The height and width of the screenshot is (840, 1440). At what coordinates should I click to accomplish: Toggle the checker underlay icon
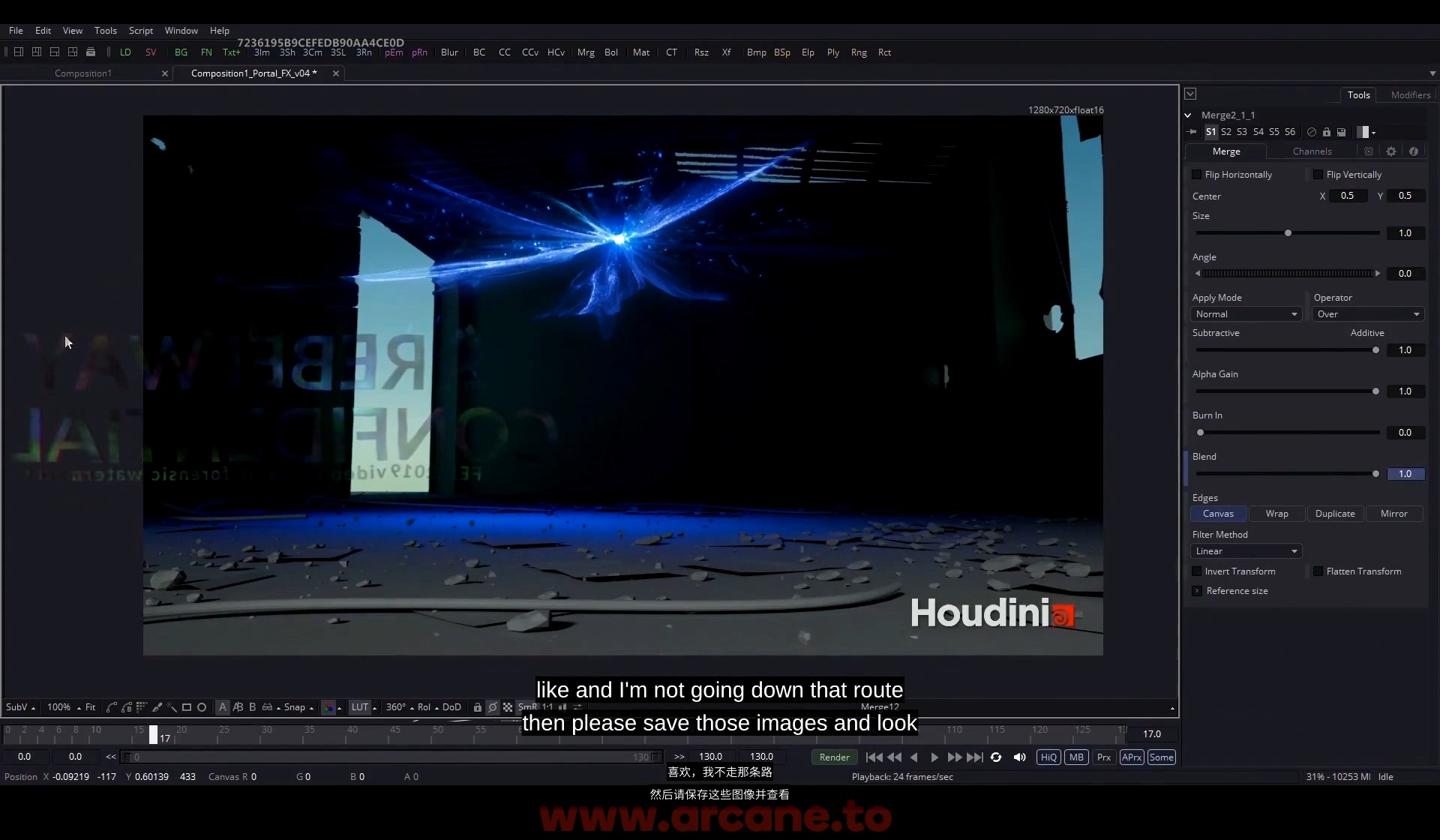click(508, 707)
